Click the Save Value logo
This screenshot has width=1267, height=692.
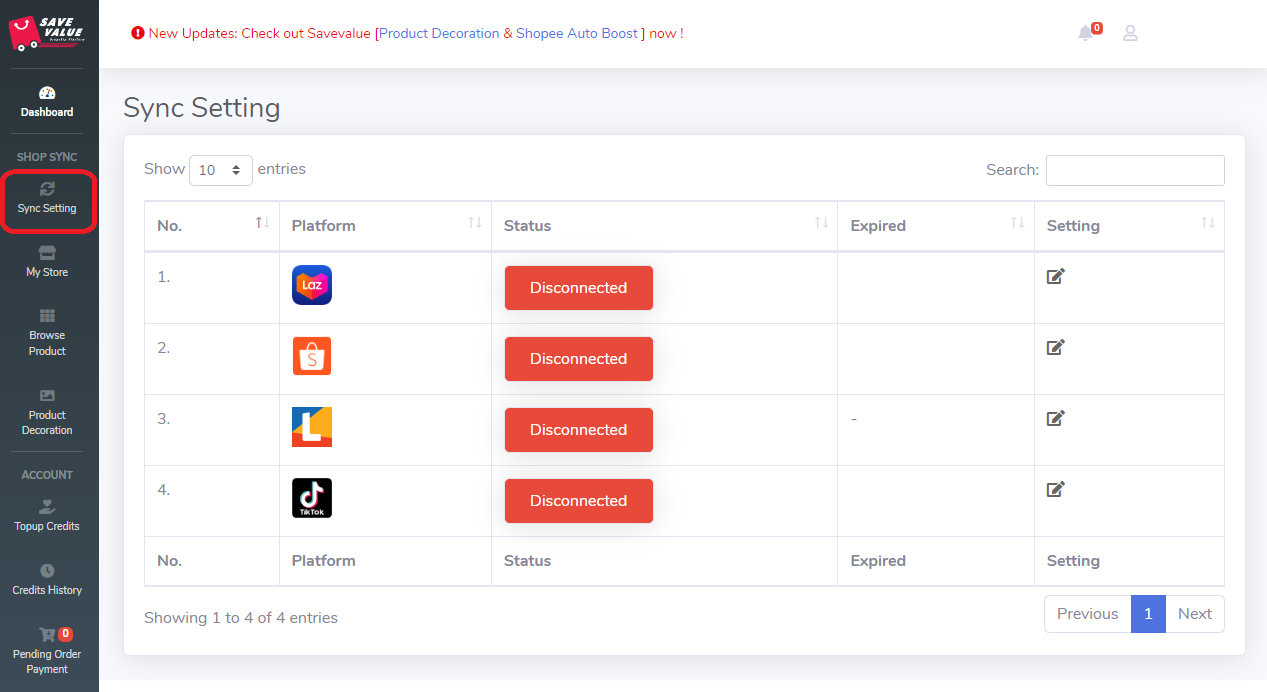click(48, 33)
